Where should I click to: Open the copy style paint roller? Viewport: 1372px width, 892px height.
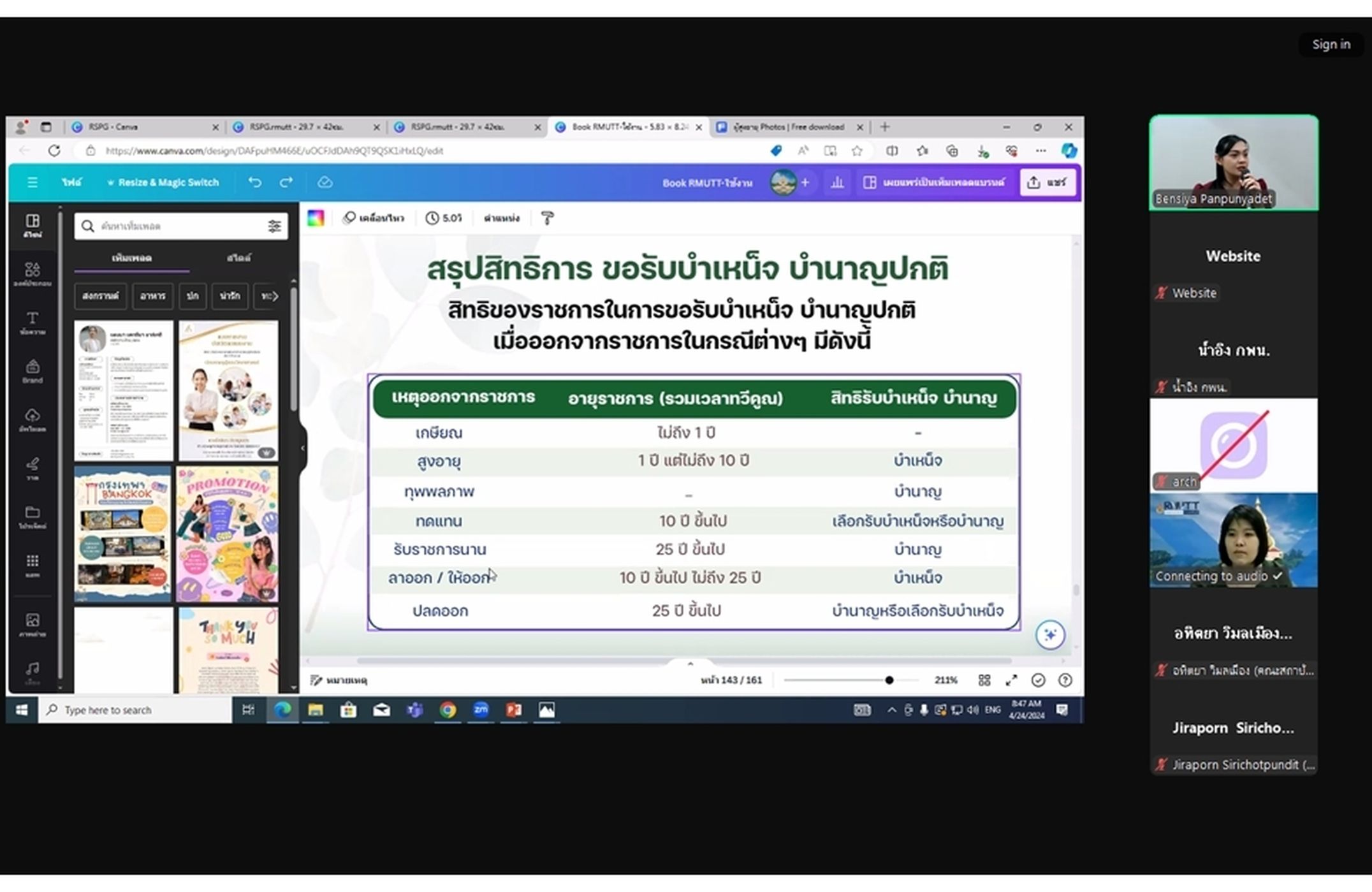click(547, 219)
